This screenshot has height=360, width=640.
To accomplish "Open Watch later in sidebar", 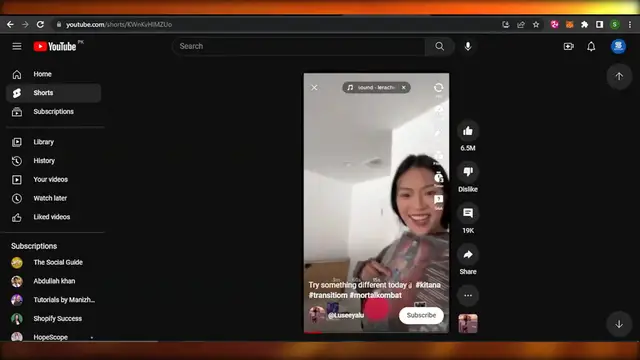I will tap(53, 198).
